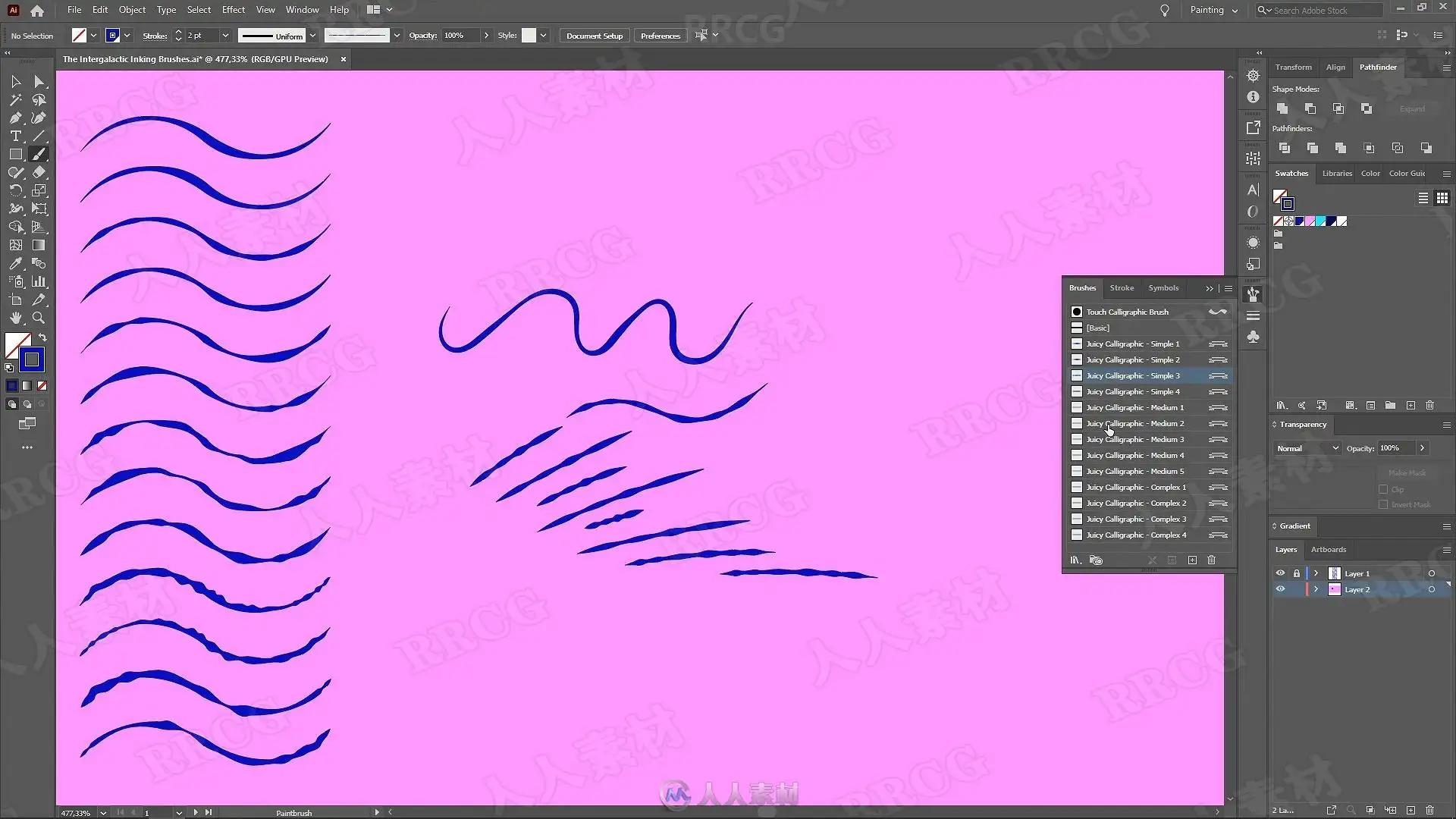Image resolution: width=1456 pixels, height=819 pixels.
Task: Delete brush using Brushes panel trash icon
Action: 1212,560
